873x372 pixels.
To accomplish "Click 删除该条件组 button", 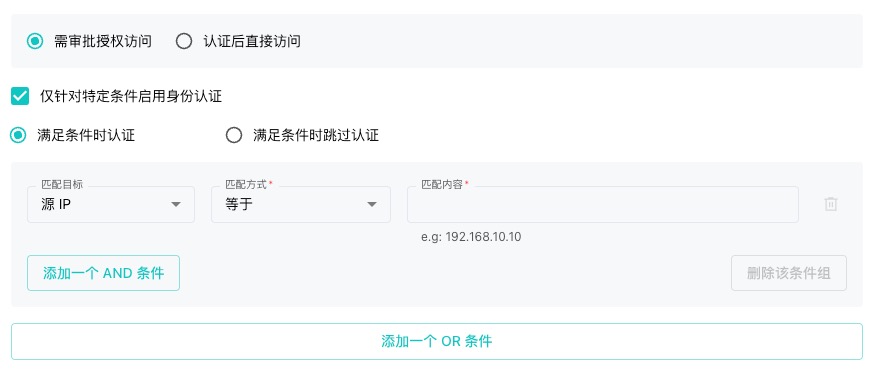I will (x=789, y=273).
